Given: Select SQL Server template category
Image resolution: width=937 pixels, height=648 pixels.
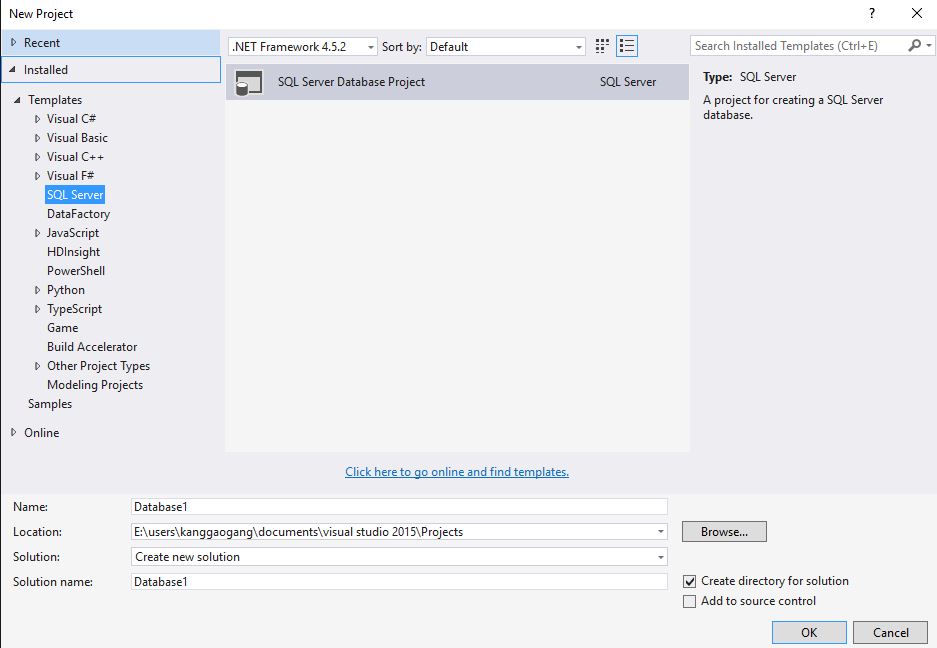Looking at the screenshot, I should (75, 195).
